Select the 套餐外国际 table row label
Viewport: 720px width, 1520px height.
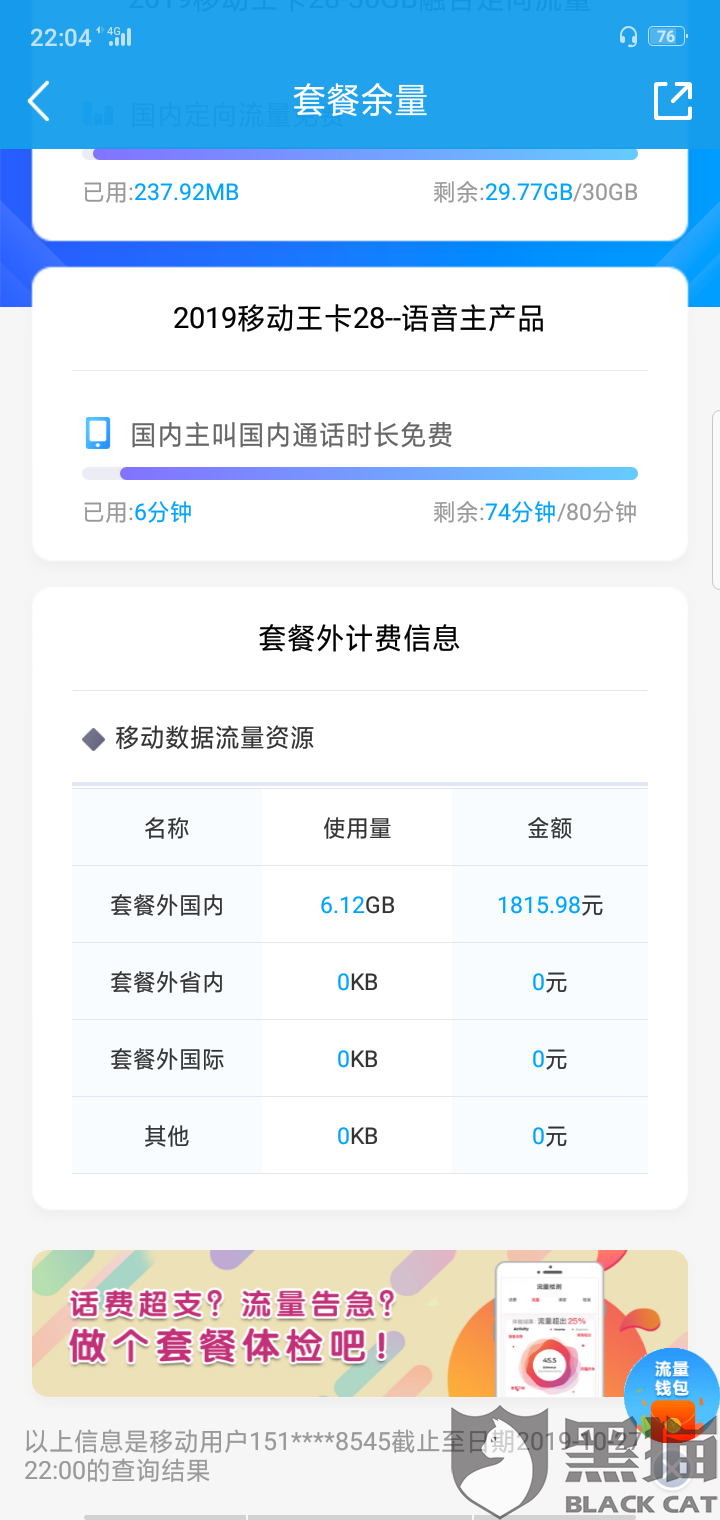pyautogui.click(x=167, y=1060)
